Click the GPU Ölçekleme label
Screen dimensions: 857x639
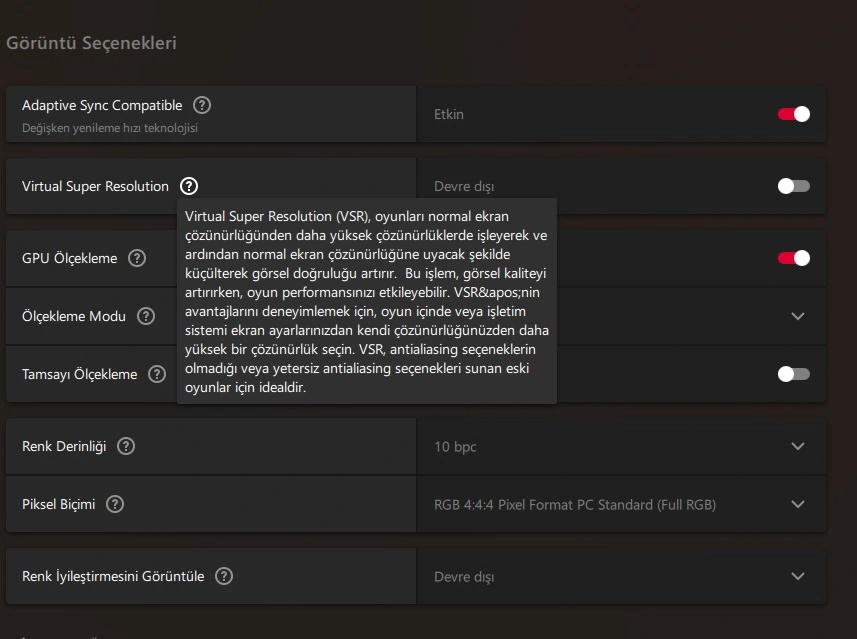click(x=69, y=258)
